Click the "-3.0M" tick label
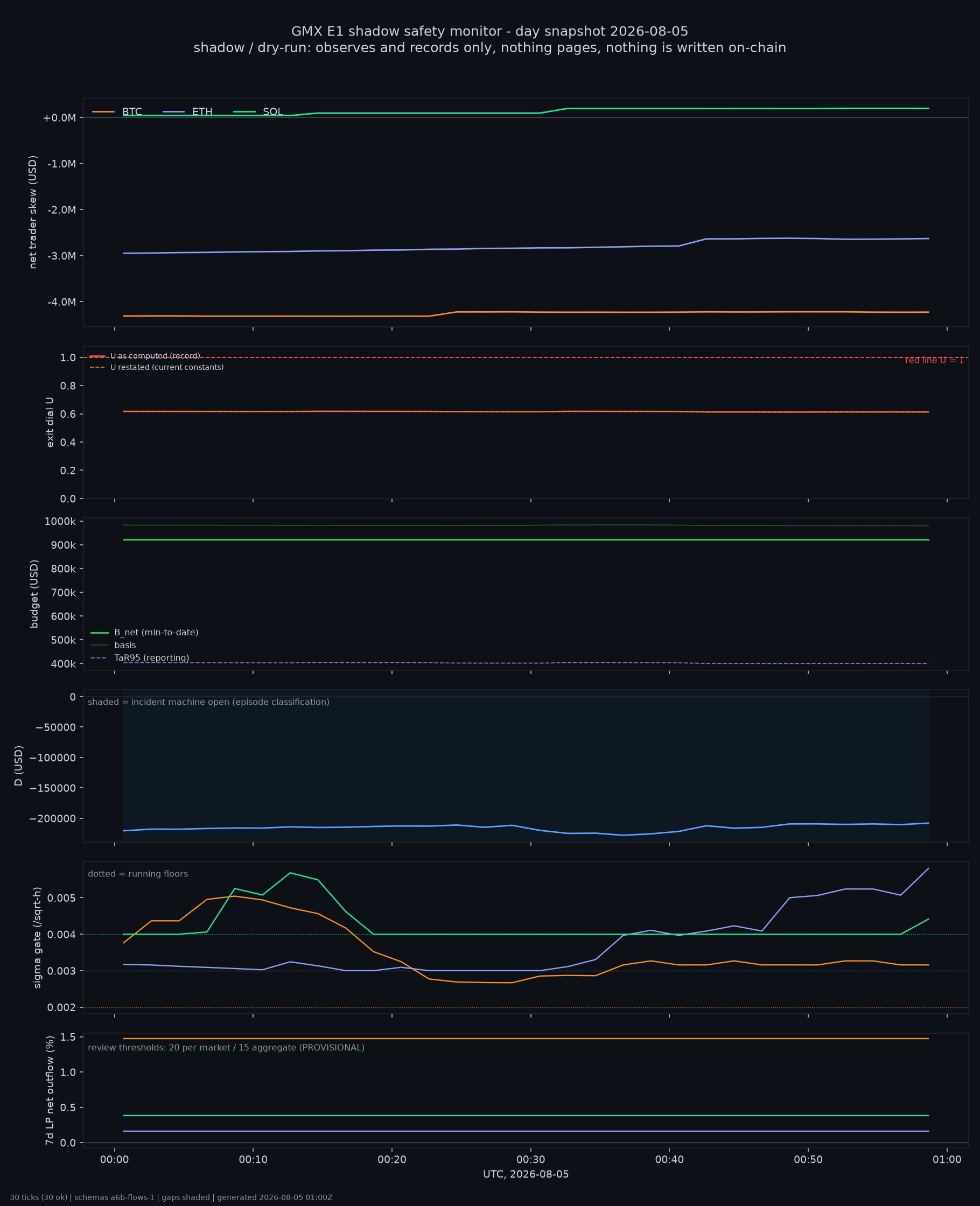Image resolution: width=980 pixels, height=1206 pixels. (x=61, y=256)
